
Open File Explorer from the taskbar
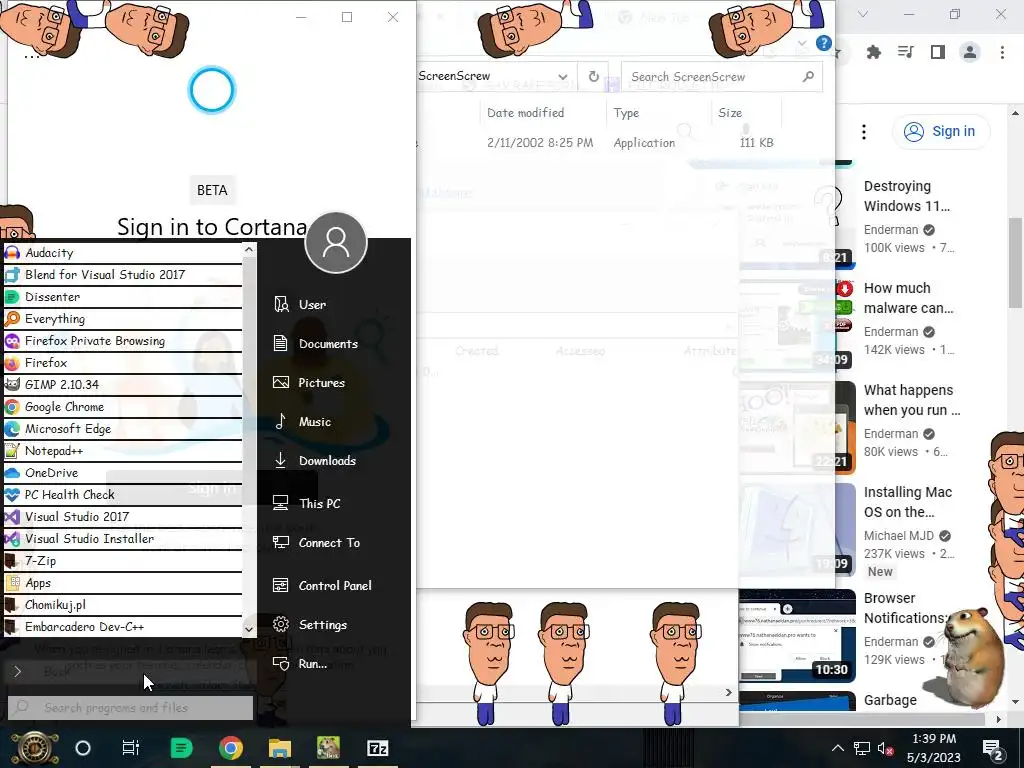click(280, 748)
